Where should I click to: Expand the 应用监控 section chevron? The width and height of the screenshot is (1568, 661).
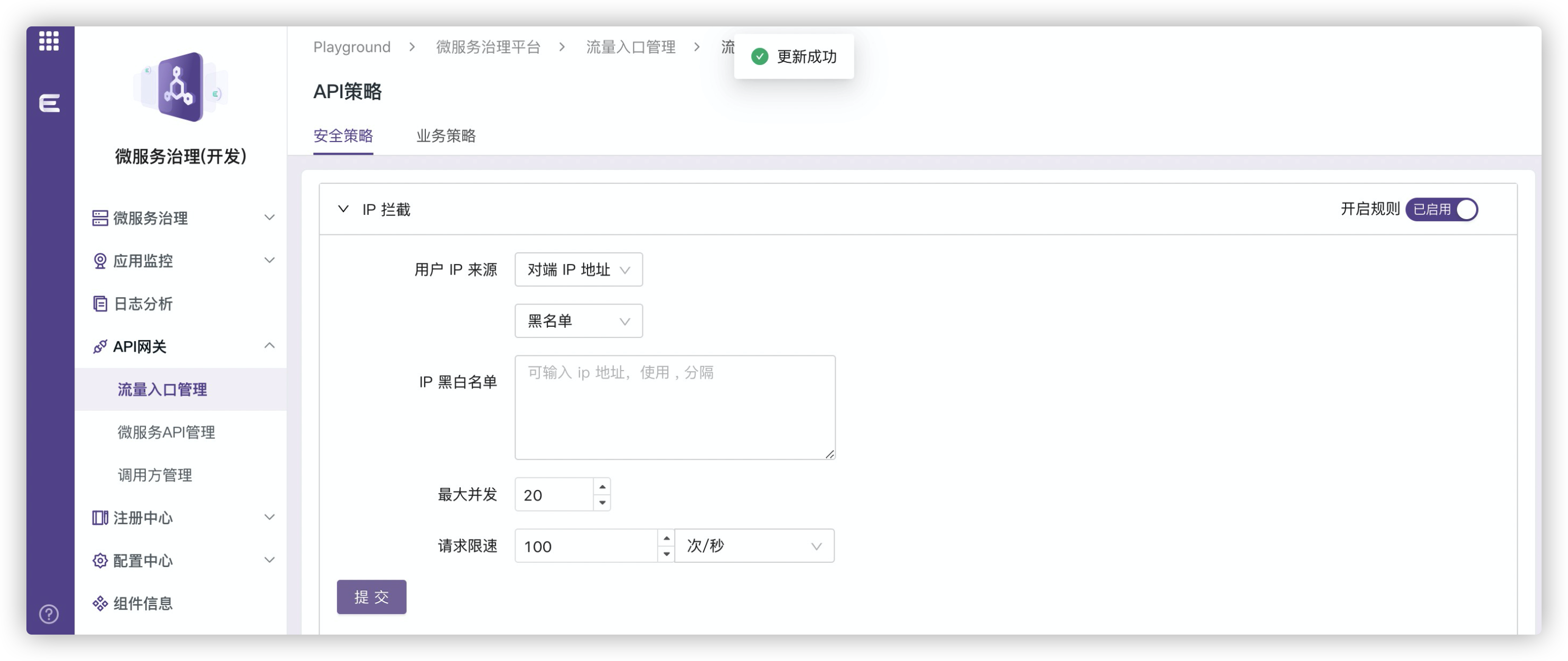tap(269, 260)
